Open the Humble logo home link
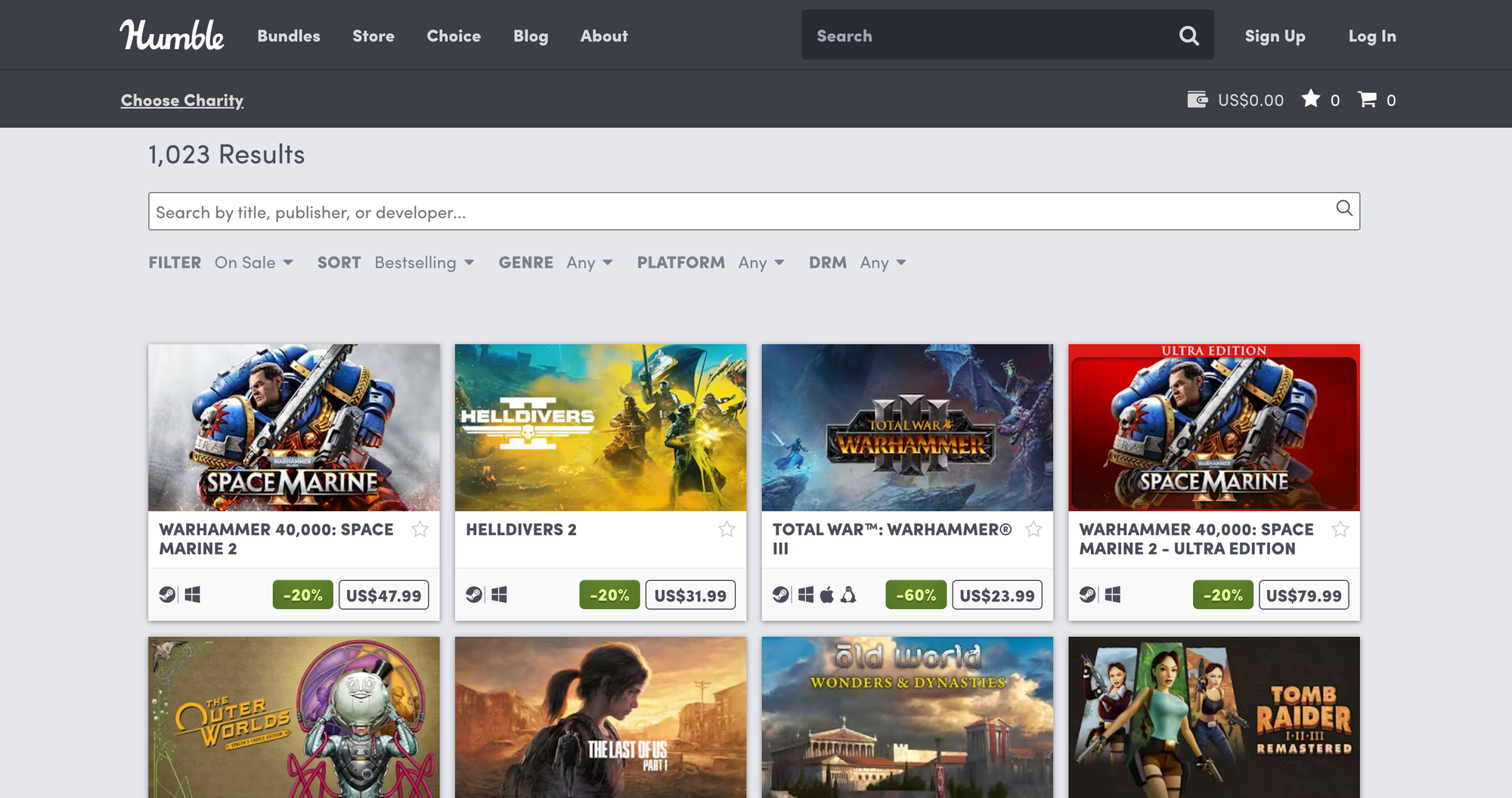Viewport: 1512px width, 798px height. point(172,36)
